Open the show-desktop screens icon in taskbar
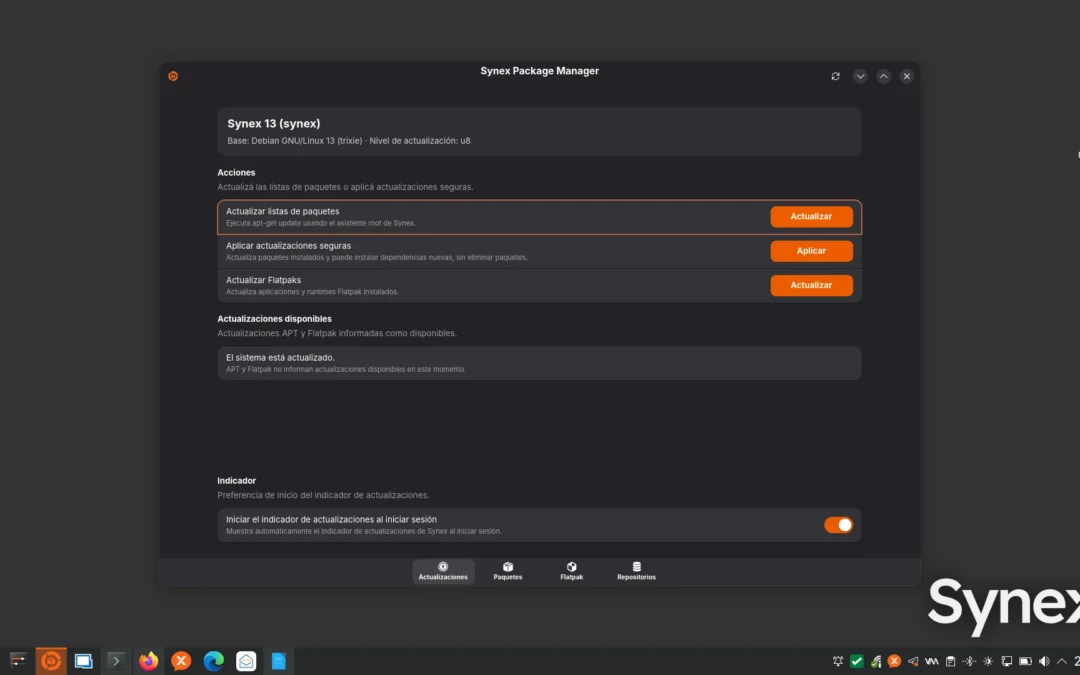This screenshot has height=675, width=1080. 83,661
